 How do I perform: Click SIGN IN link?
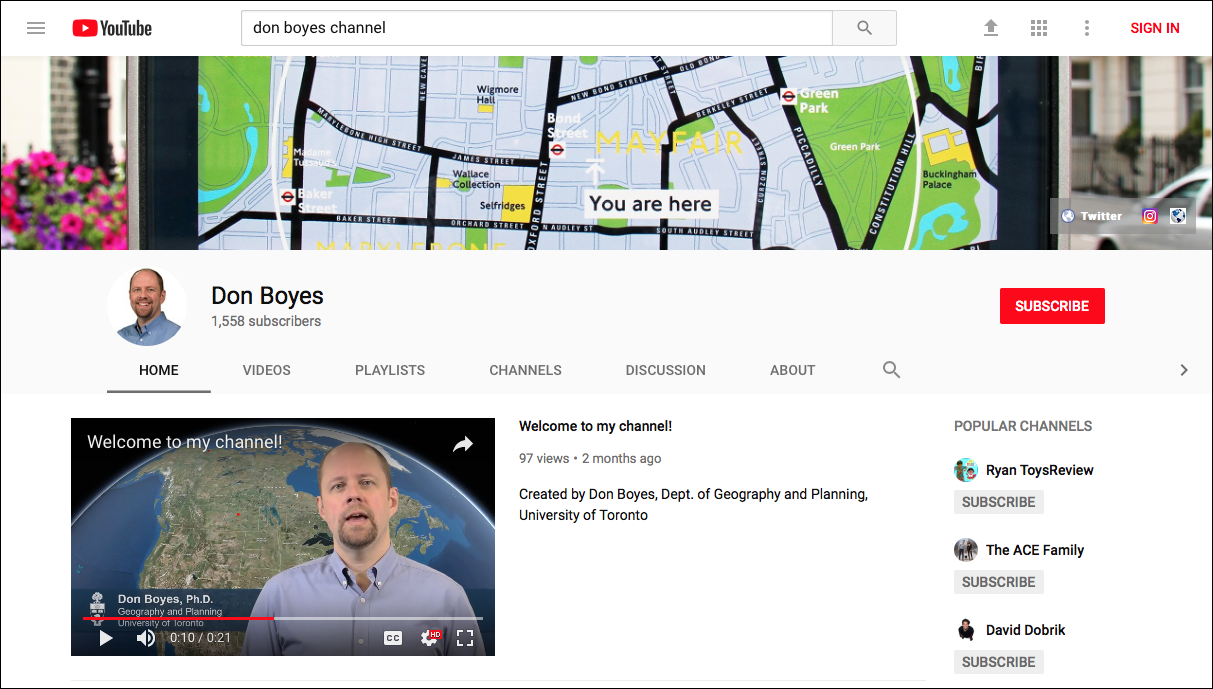pos(1155,28)
